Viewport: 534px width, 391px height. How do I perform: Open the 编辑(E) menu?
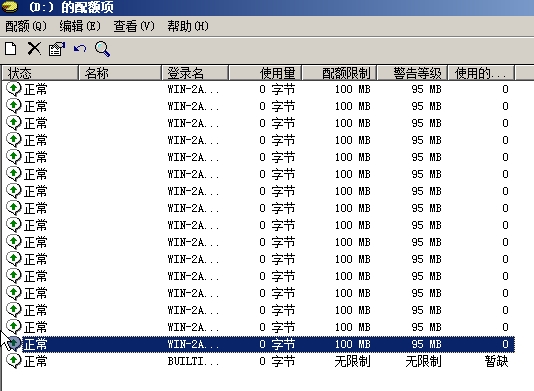pos(80,26)
